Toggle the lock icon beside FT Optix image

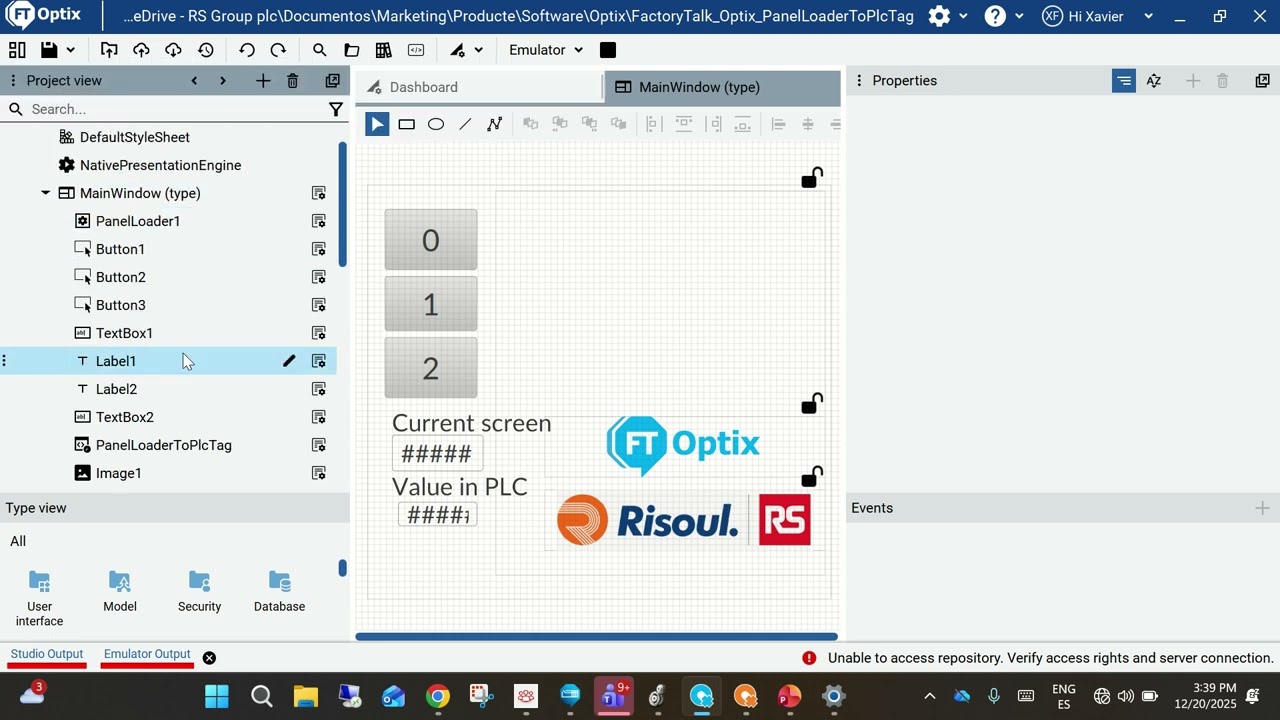(x=812, y=402)
